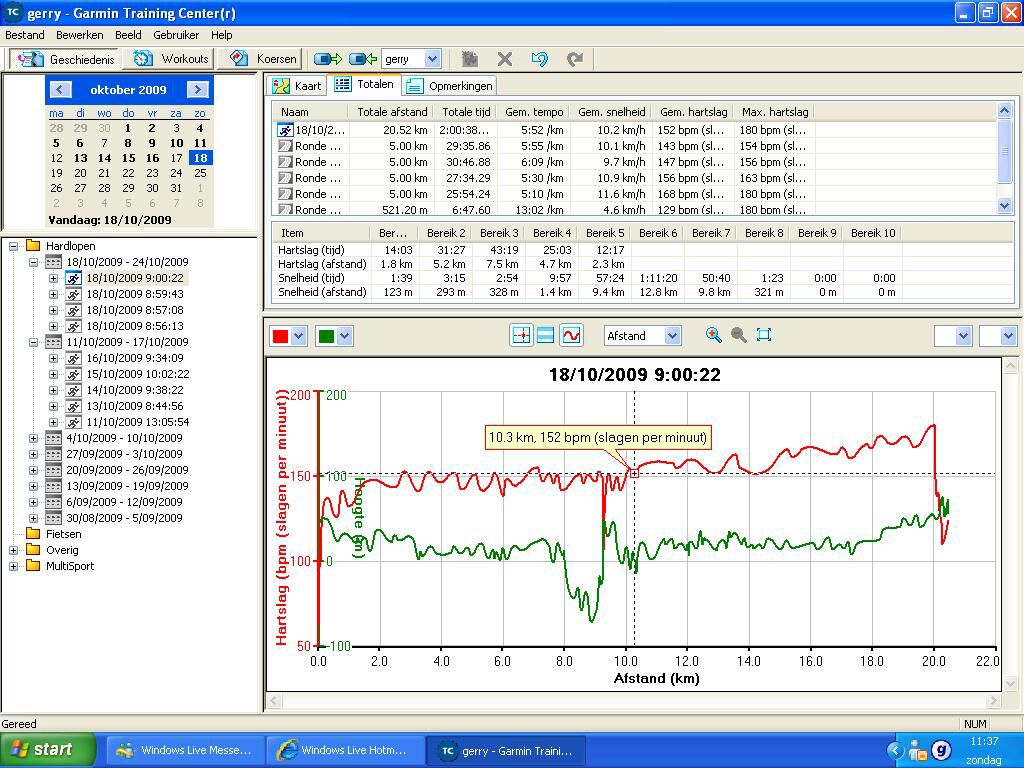Open the red graph series dropdown

click(298, 336)
